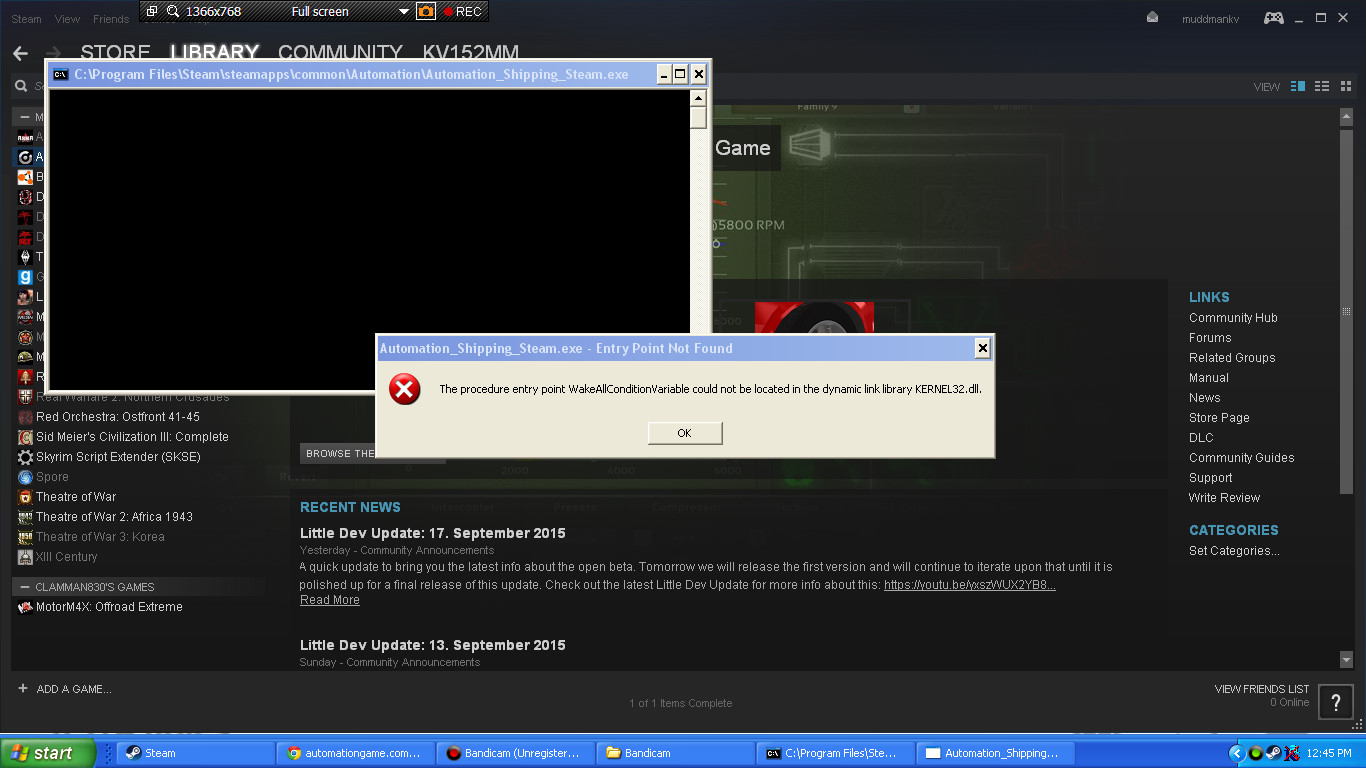The image size is (1366, 768).
Task: Open the youtu.be link in the news
Action: (970, 585)
